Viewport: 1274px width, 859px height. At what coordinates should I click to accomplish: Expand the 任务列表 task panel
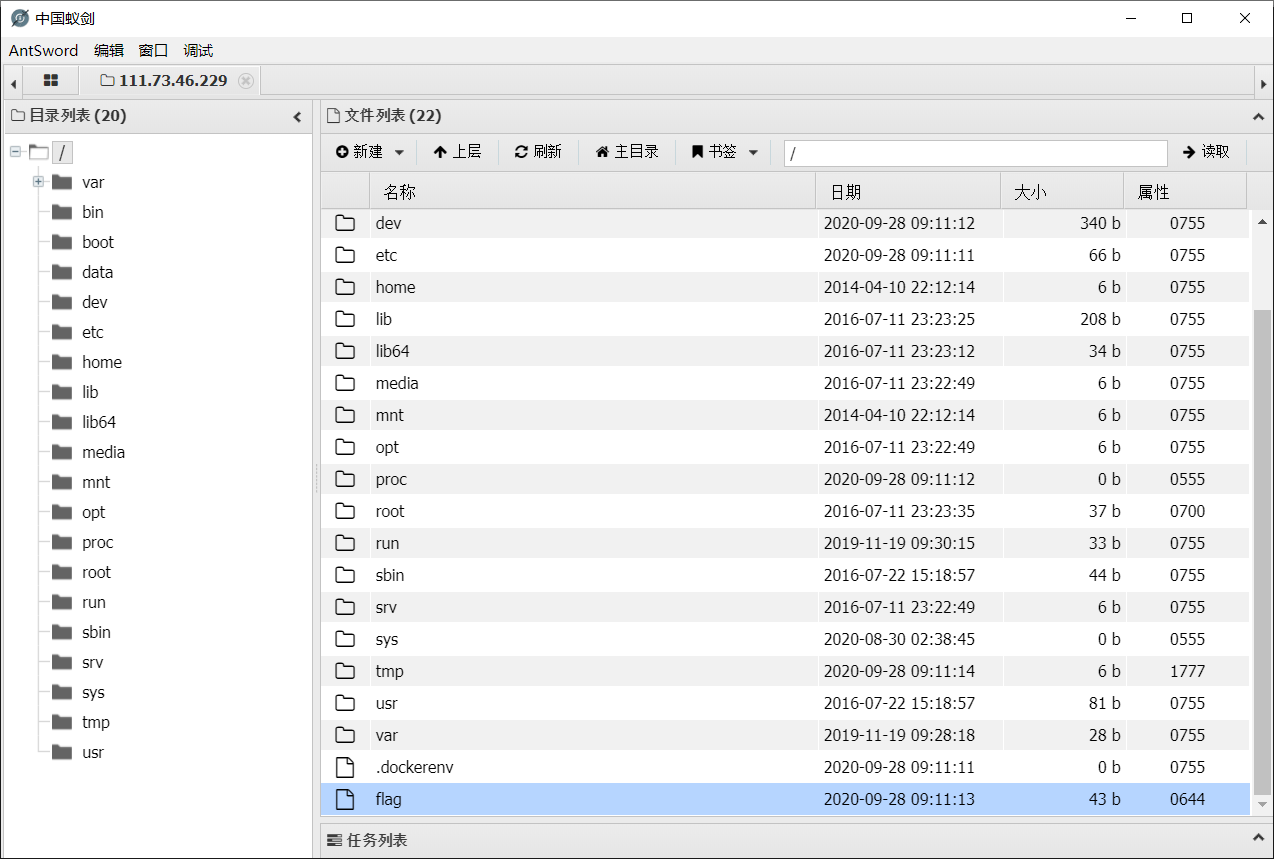tap(1258, 838)
